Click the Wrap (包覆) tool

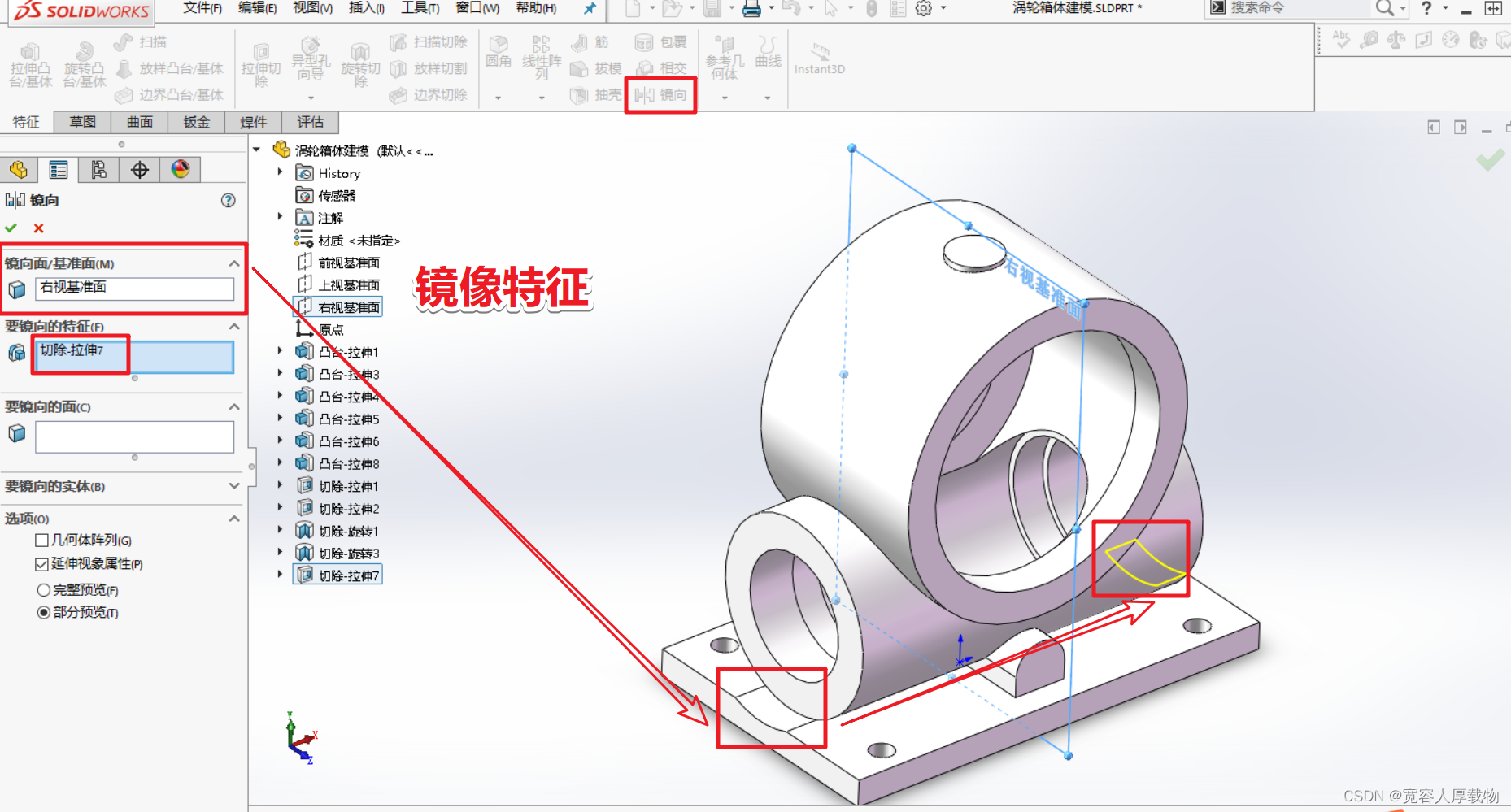click(660, 42)
